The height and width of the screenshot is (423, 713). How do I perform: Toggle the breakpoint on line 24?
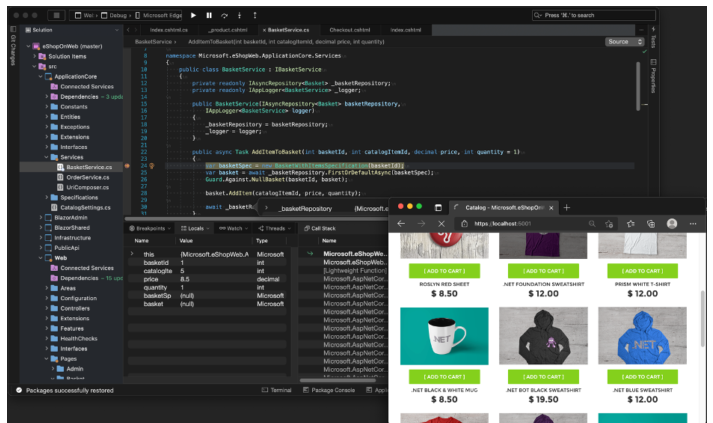(127, 166)
